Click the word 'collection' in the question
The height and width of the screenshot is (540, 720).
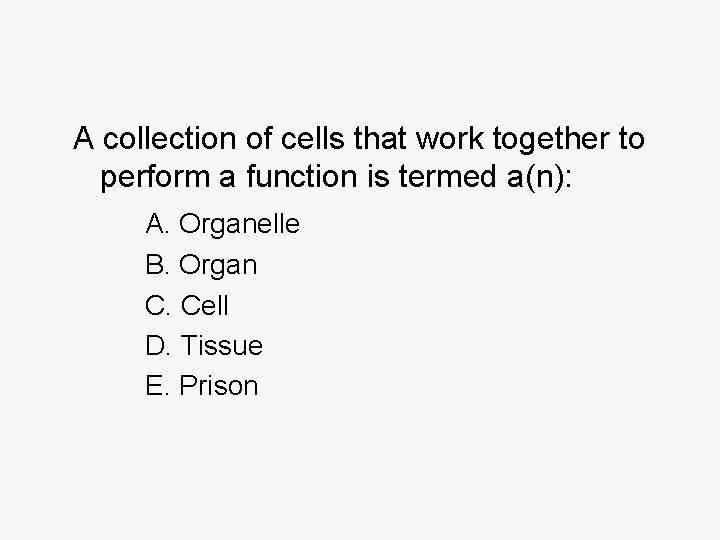click(169, 138)
